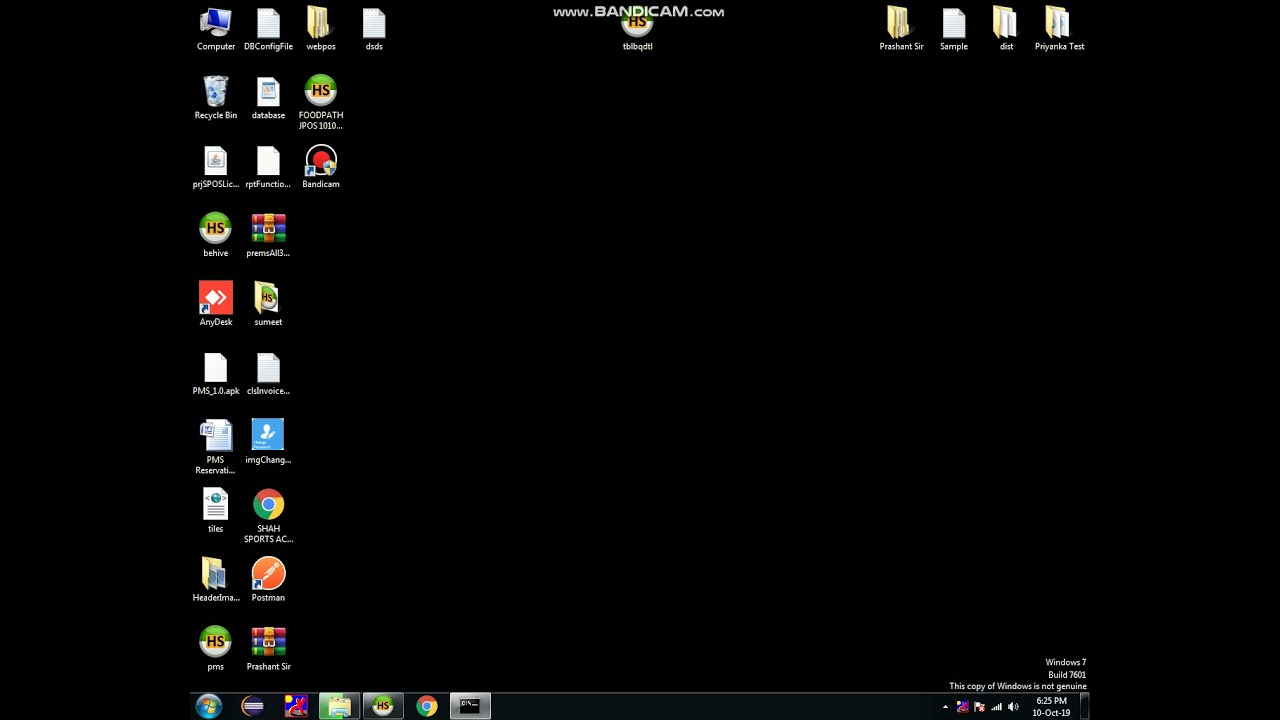Select the rptFunctio file icon
This screenshot has width=1280, height=720.
268,167
